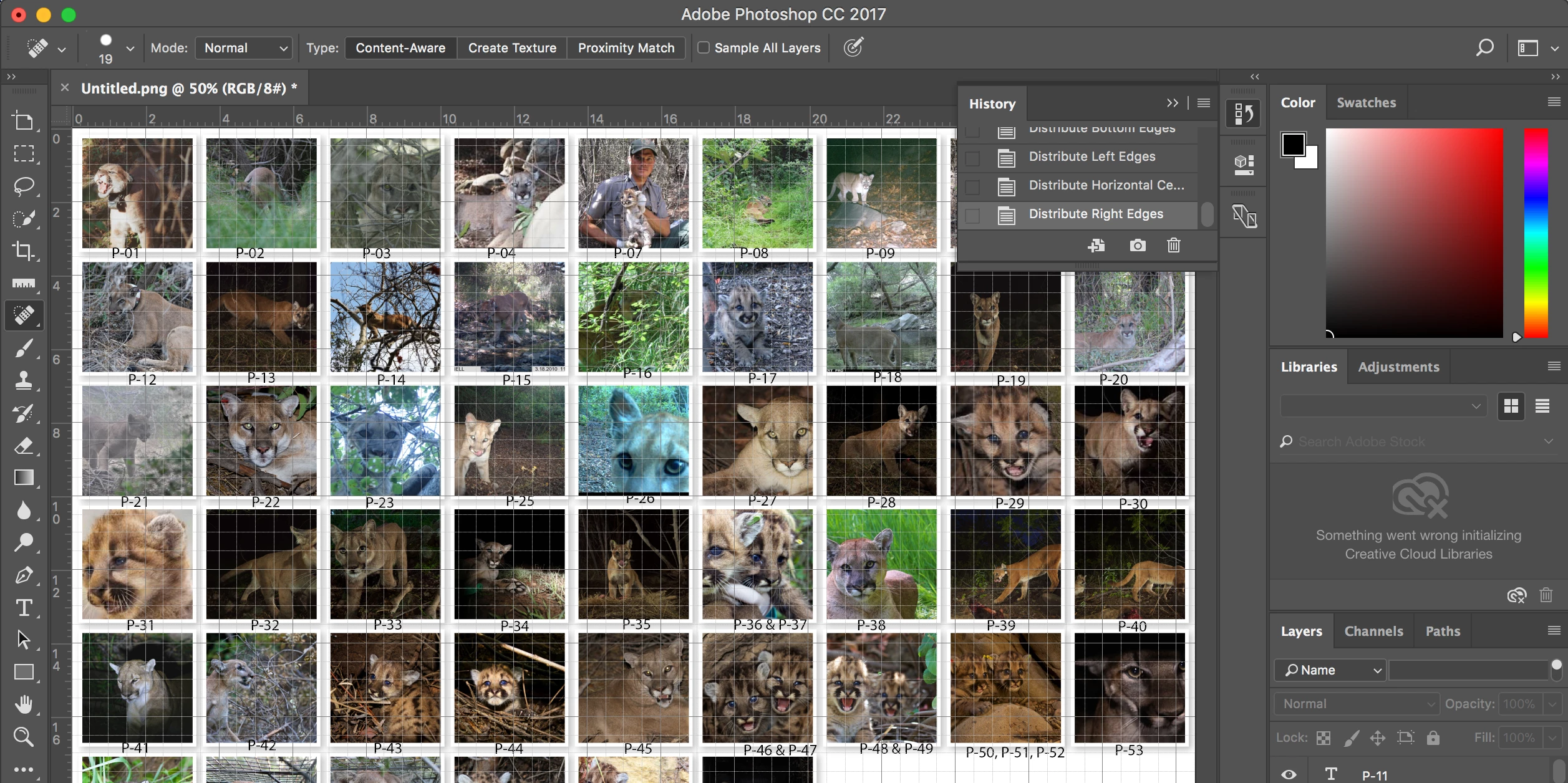This screenshot has height=783, width=1568.
Task: Toggle snapshot box beside Distribute Left Edges
Action: tap(972, 158)
